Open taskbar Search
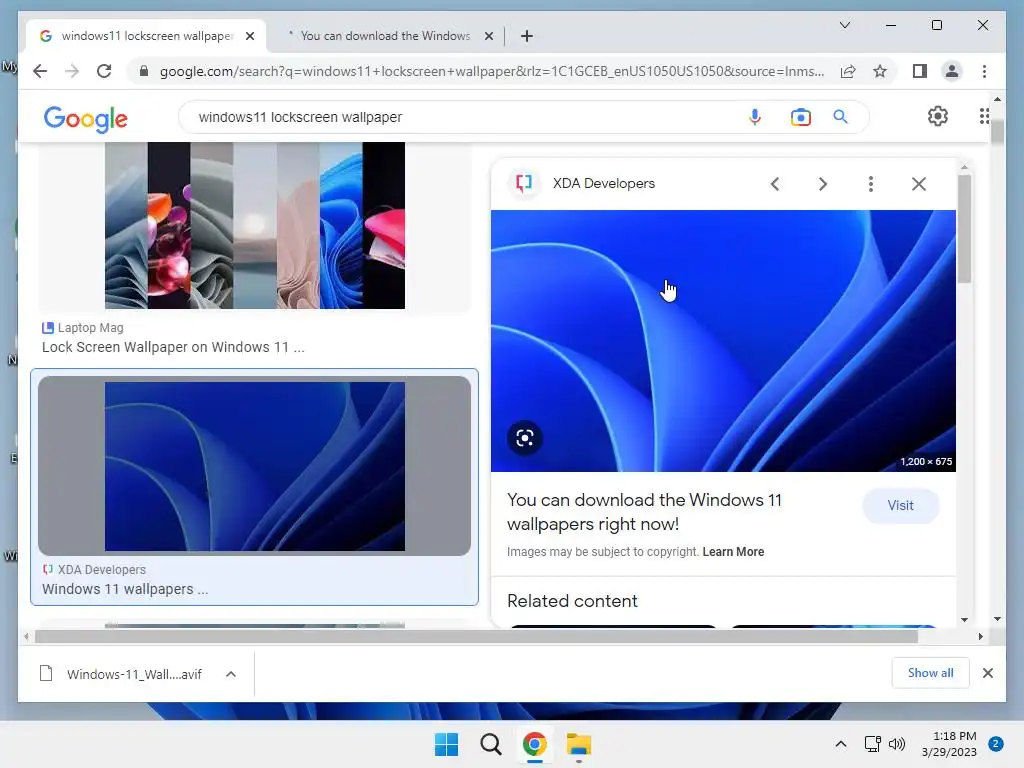The width and height of the screenshot is (1024, 768). click(490, 744)
